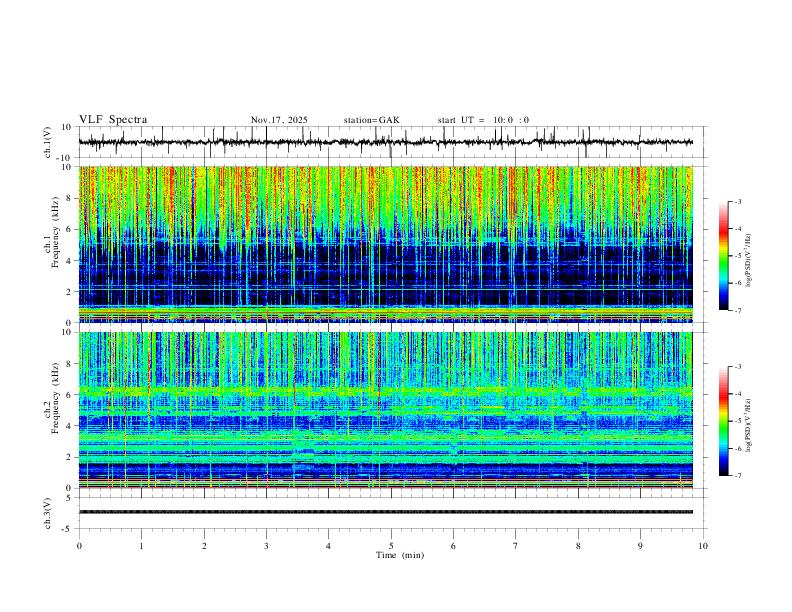Click the "4" kHz tick on ch.1 frequency axis
The width and height of the screenshot is (792, 612).
tap(68, 261)
